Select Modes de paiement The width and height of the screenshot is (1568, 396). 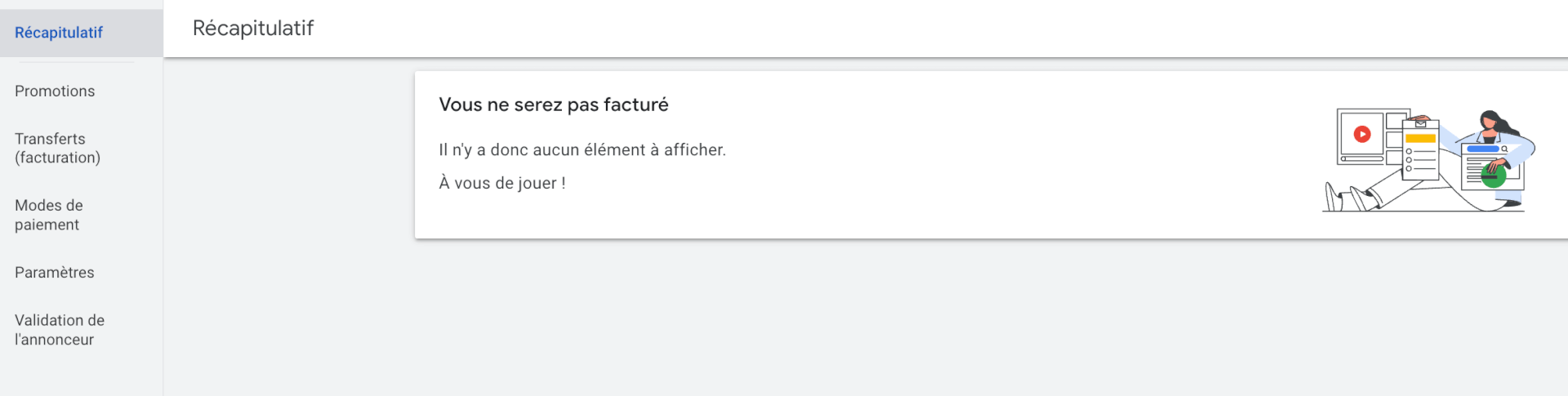49,215
